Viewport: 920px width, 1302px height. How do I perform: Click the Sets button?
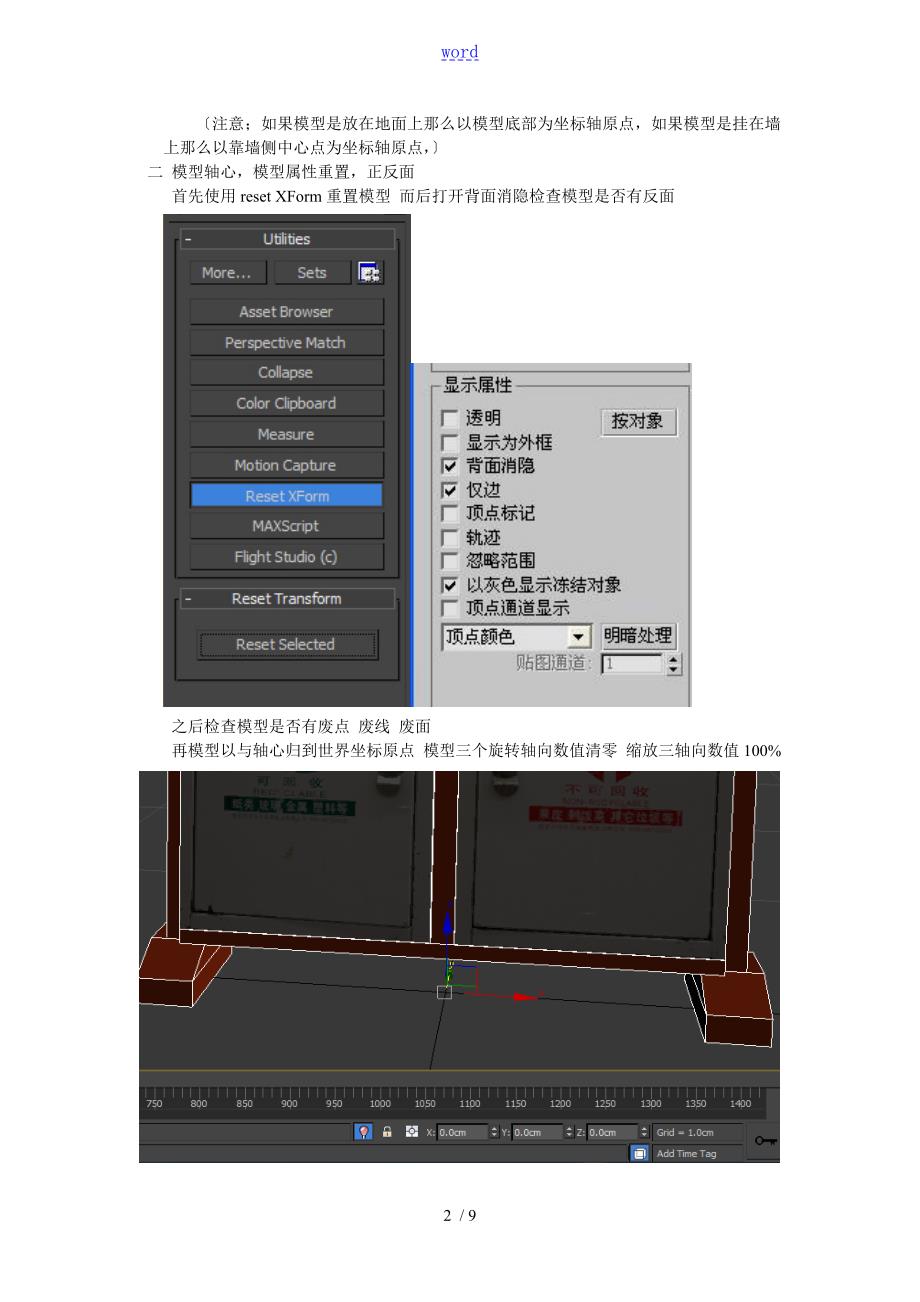312,273
